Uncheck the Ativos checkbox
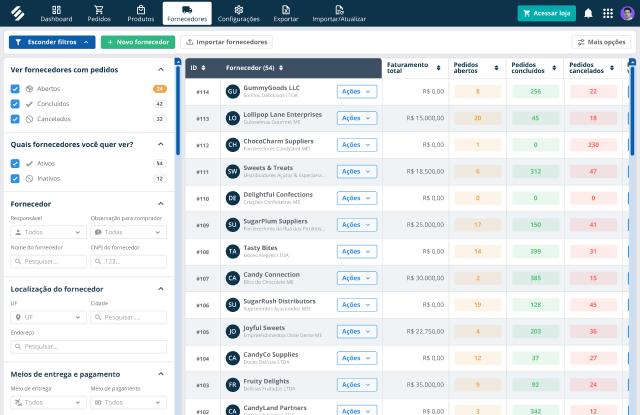 [x=15, y=163]
